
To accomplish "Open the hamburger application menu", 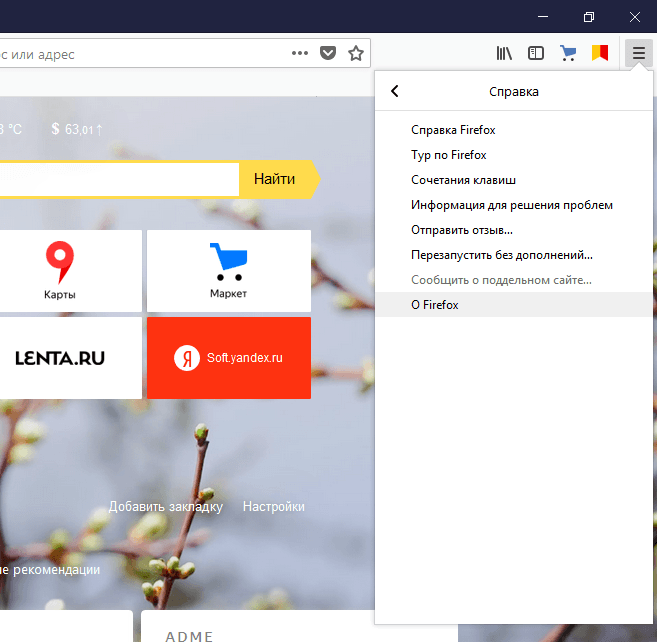I will pyautogui.click(x=638, y=53).
